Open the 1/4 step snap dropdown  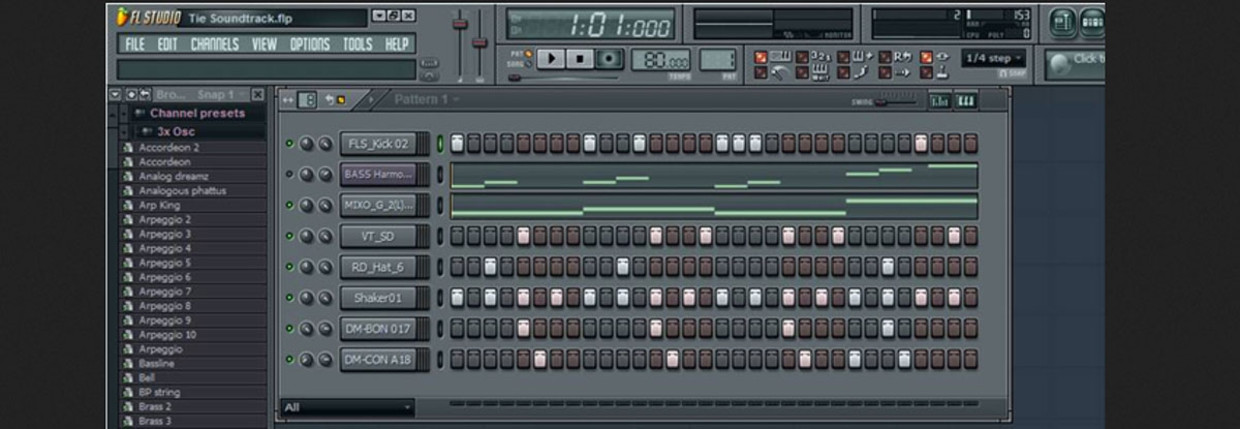tap(993, 58)
